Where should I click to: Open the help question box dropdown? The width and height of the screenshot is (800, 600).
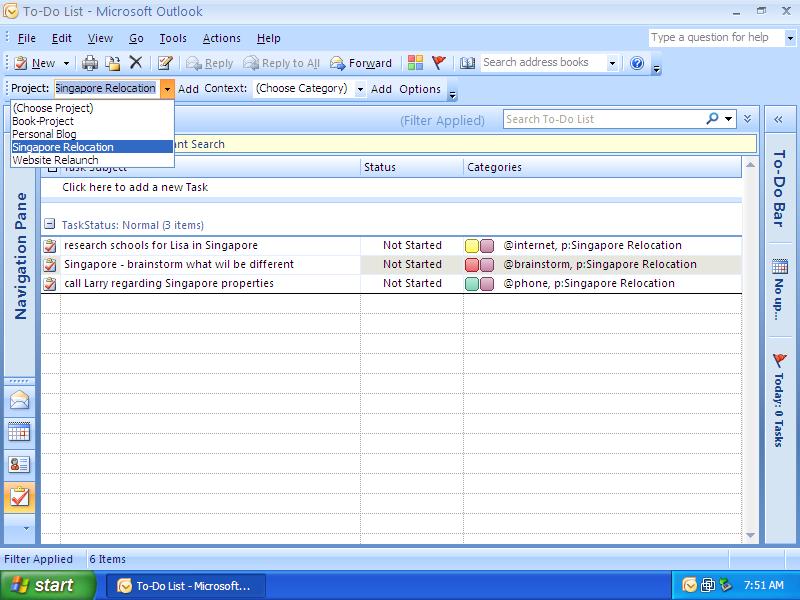tap(790, 38)
